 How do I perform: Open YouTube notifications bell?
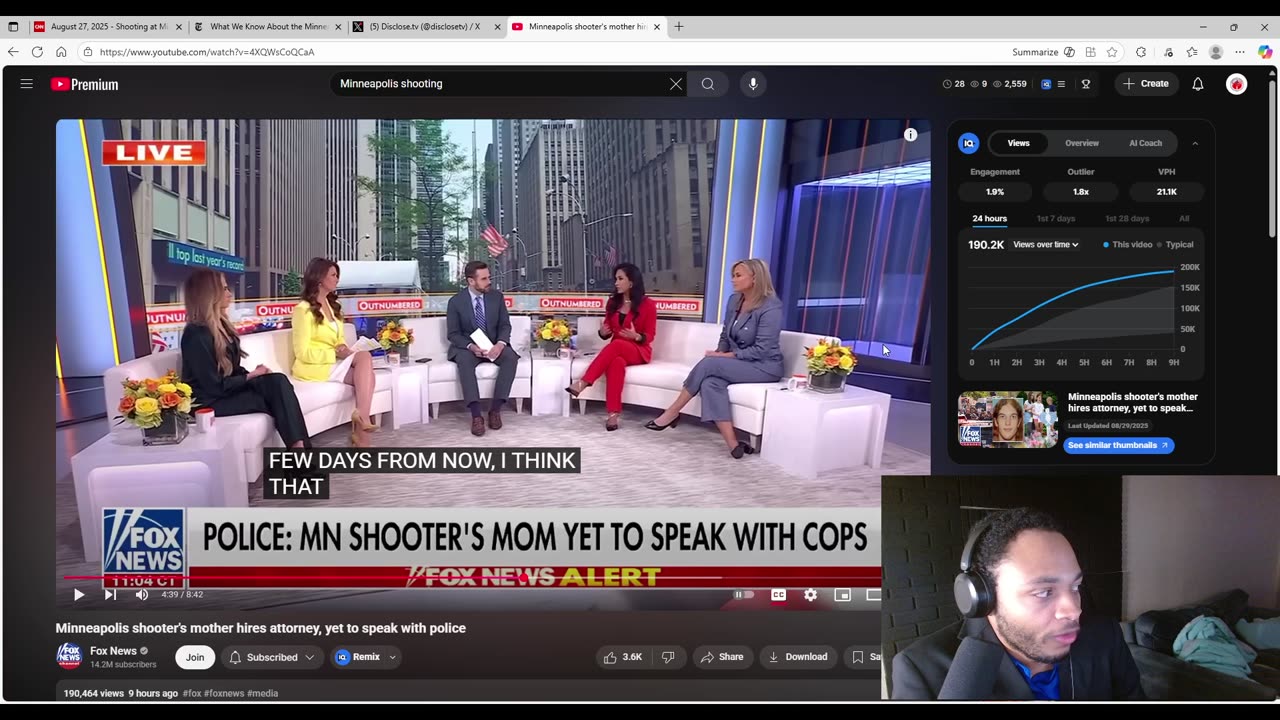(1198, 84)
